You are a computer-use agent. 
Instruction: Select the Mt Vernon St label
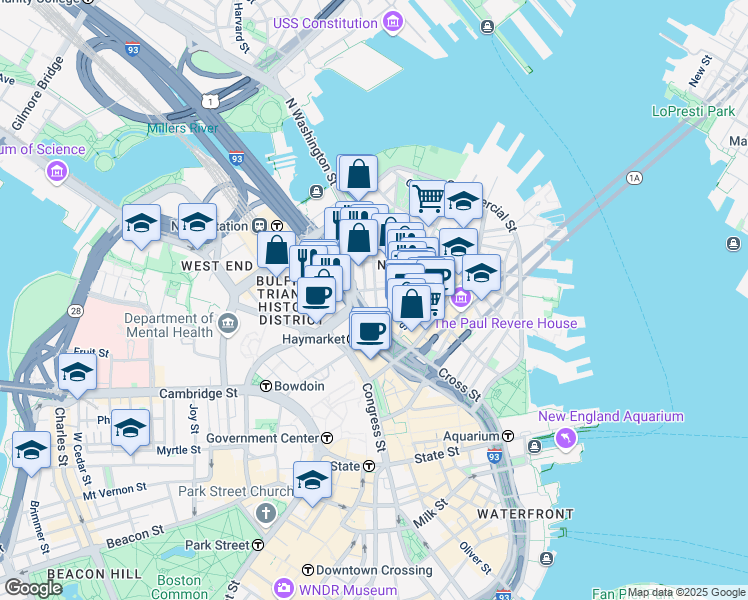(x=115, y=491)
